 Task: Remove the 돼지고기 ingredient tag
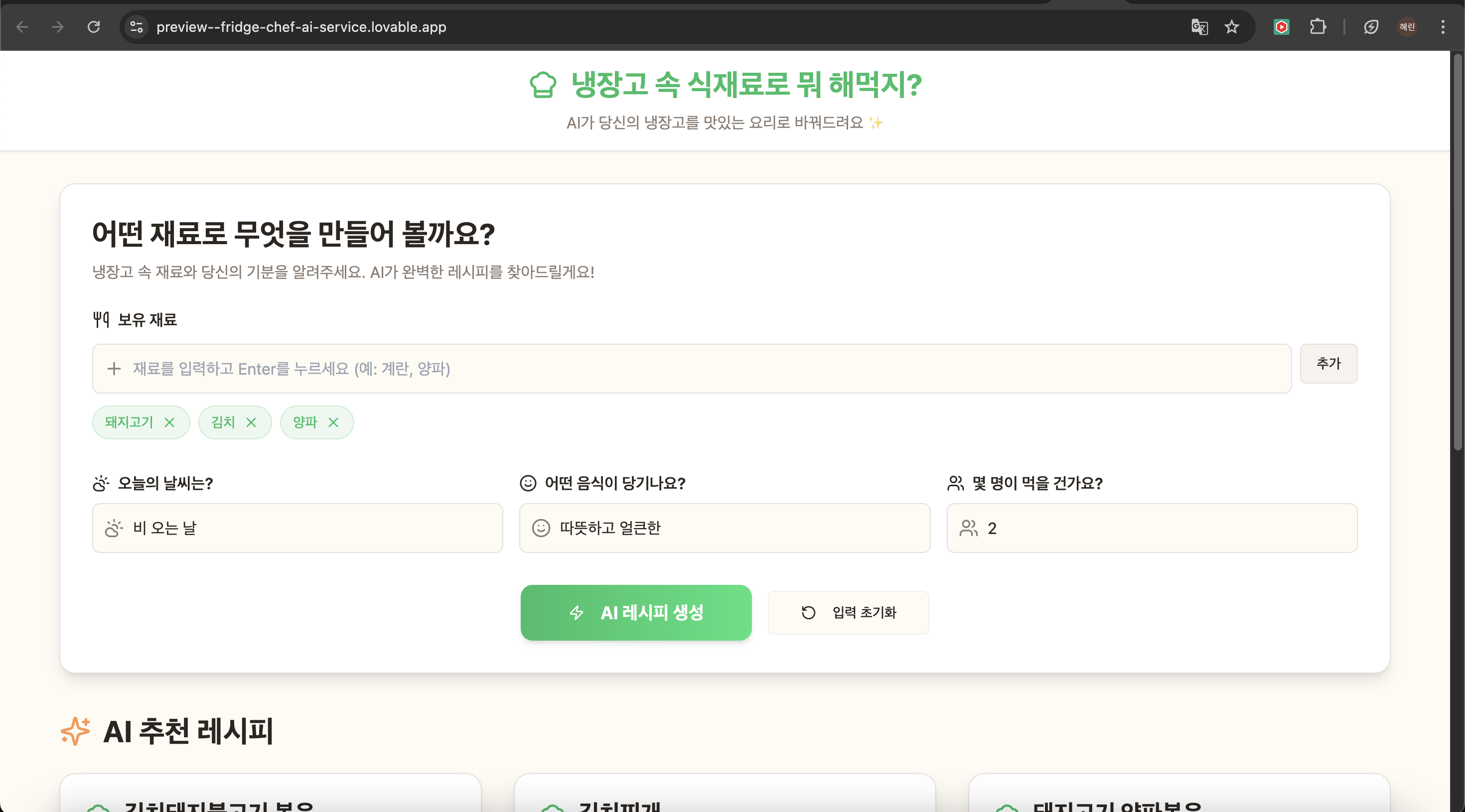click(169, 422)
